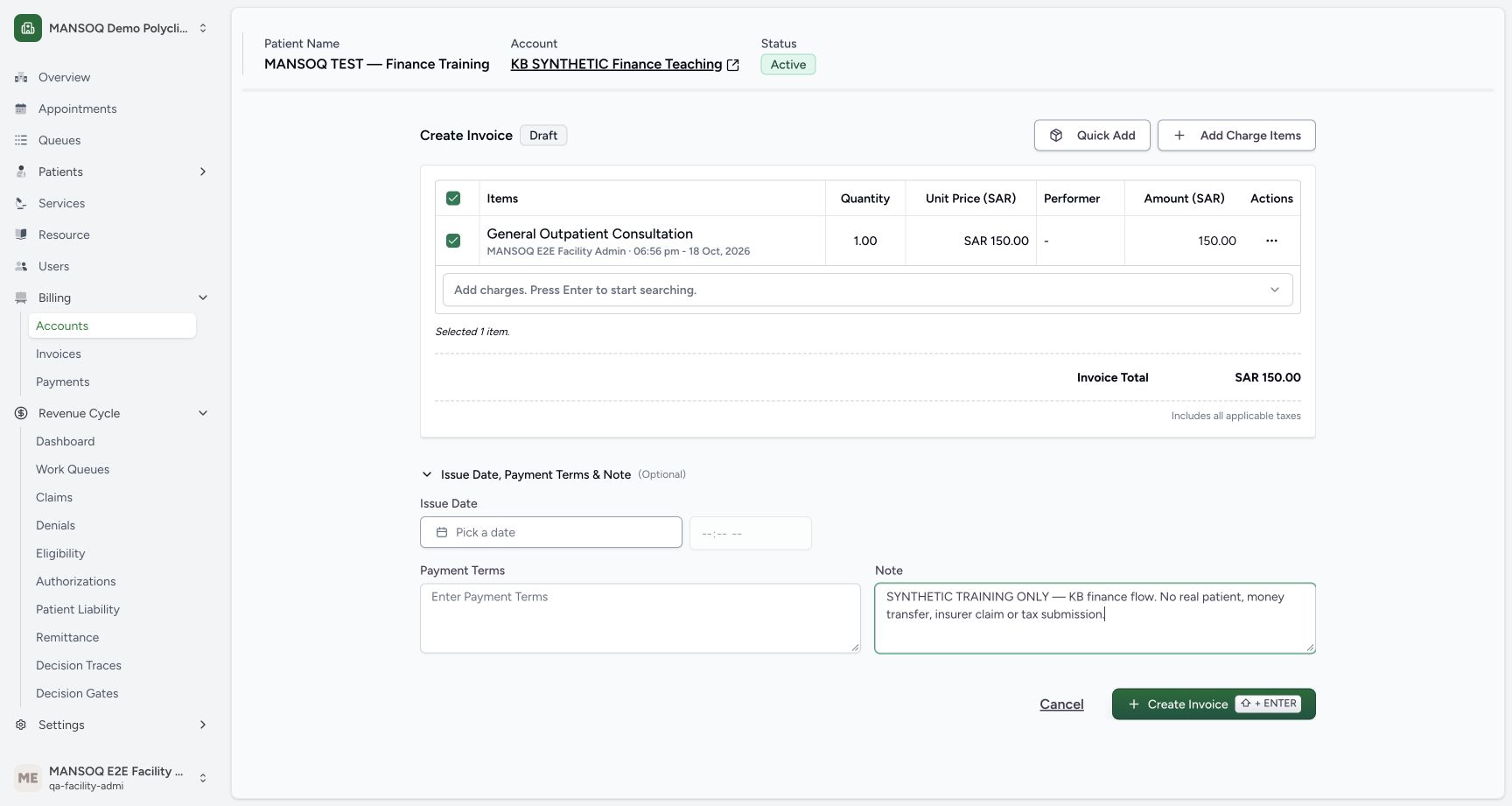1512x806 pixels.
Task: Click the ME user avatar
Action: (x=28, y=777)
